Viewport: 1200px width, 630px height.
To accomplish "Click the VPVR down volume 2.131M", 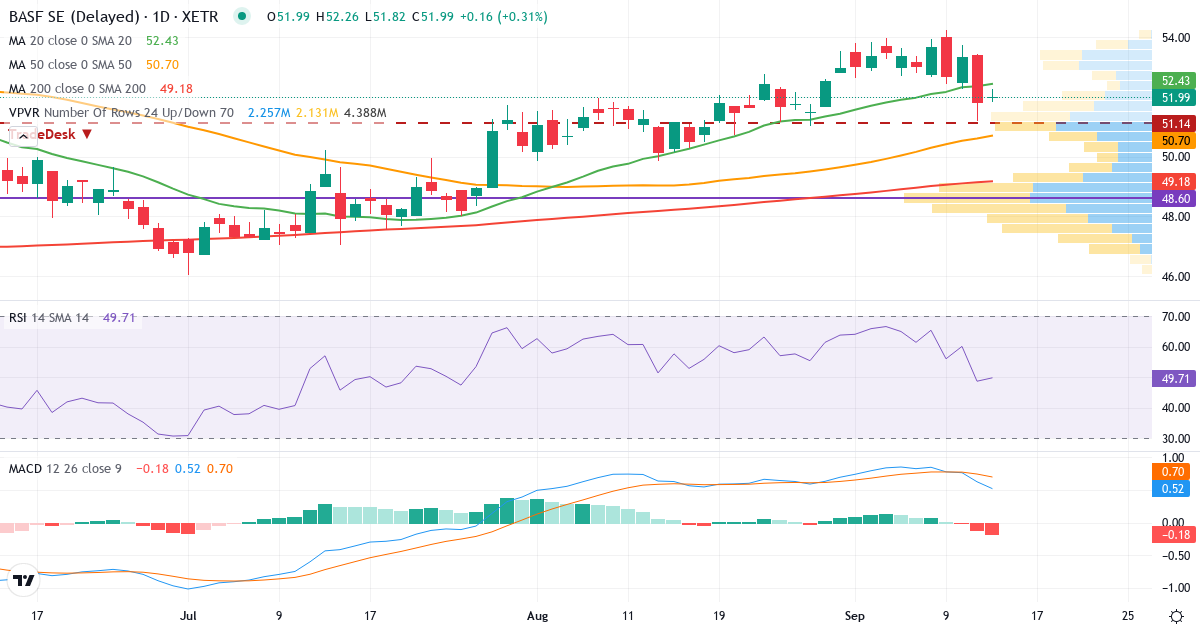I will point(317,113).
